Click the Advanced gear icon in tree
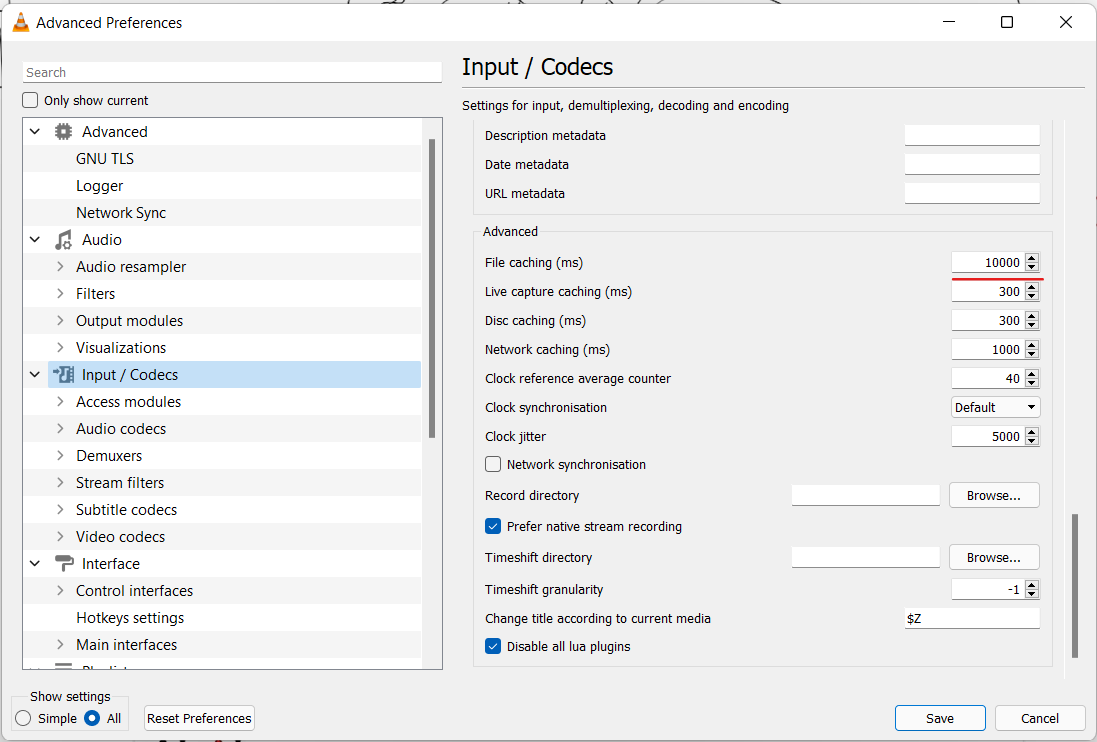 64,132
